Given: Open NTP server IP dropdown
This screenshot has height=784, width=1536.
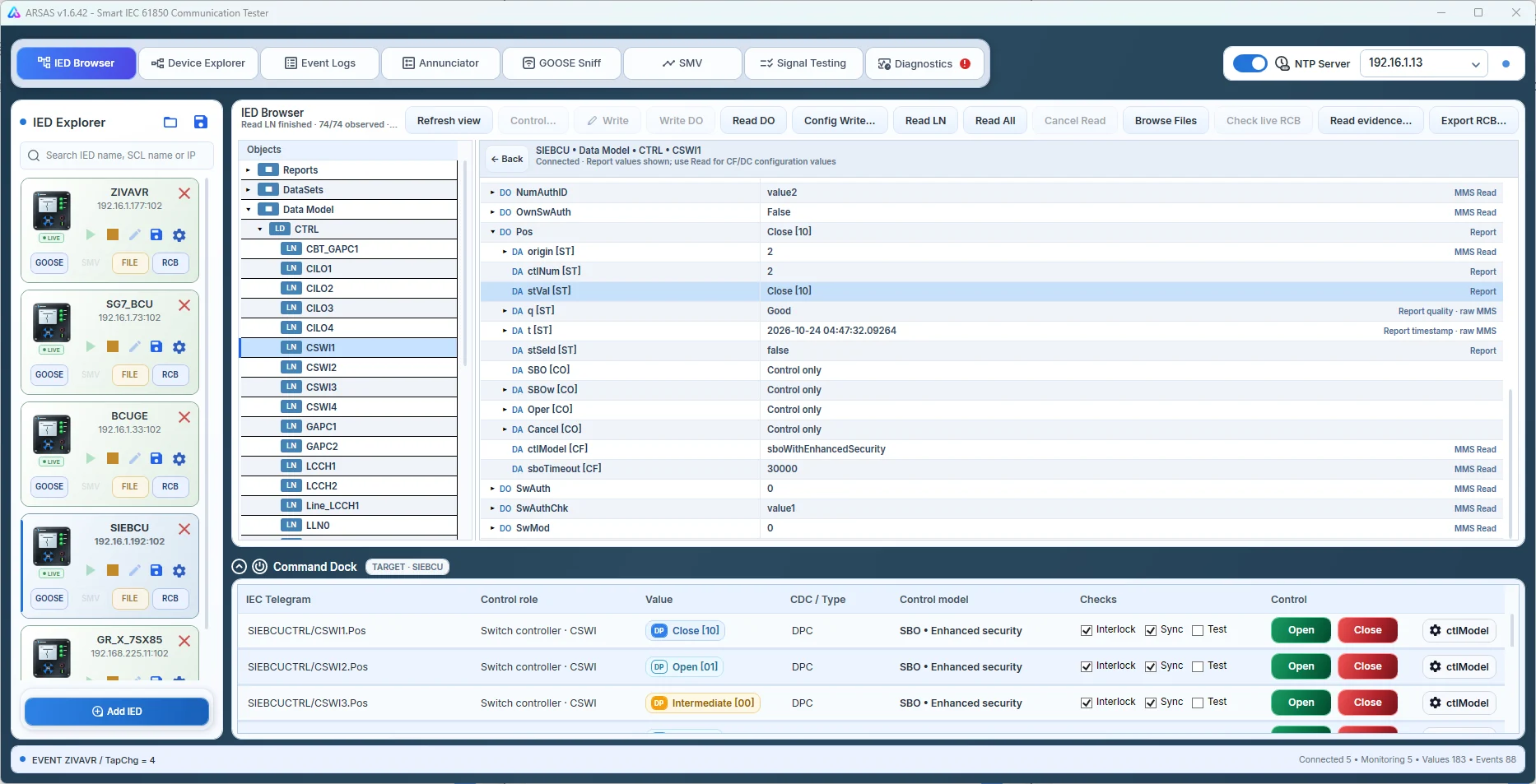Looking at the screenshot, I should click(x=1424, y=63).
